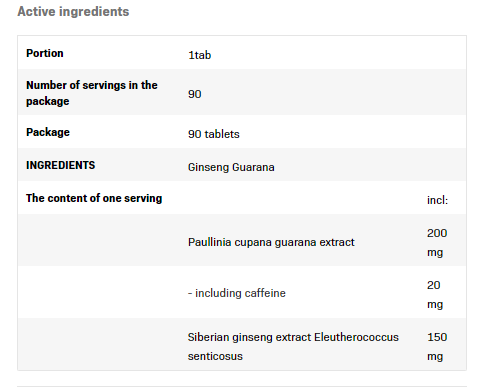Click the 150 mg ginseng amount

437,346
